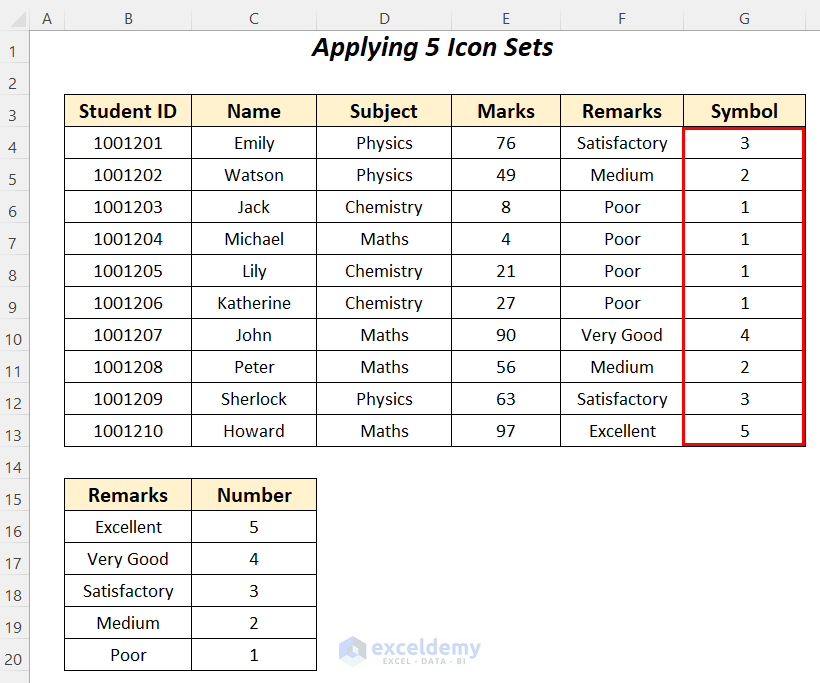
Task: Select Student ID cell 1001206
Action: coord(128,303)
